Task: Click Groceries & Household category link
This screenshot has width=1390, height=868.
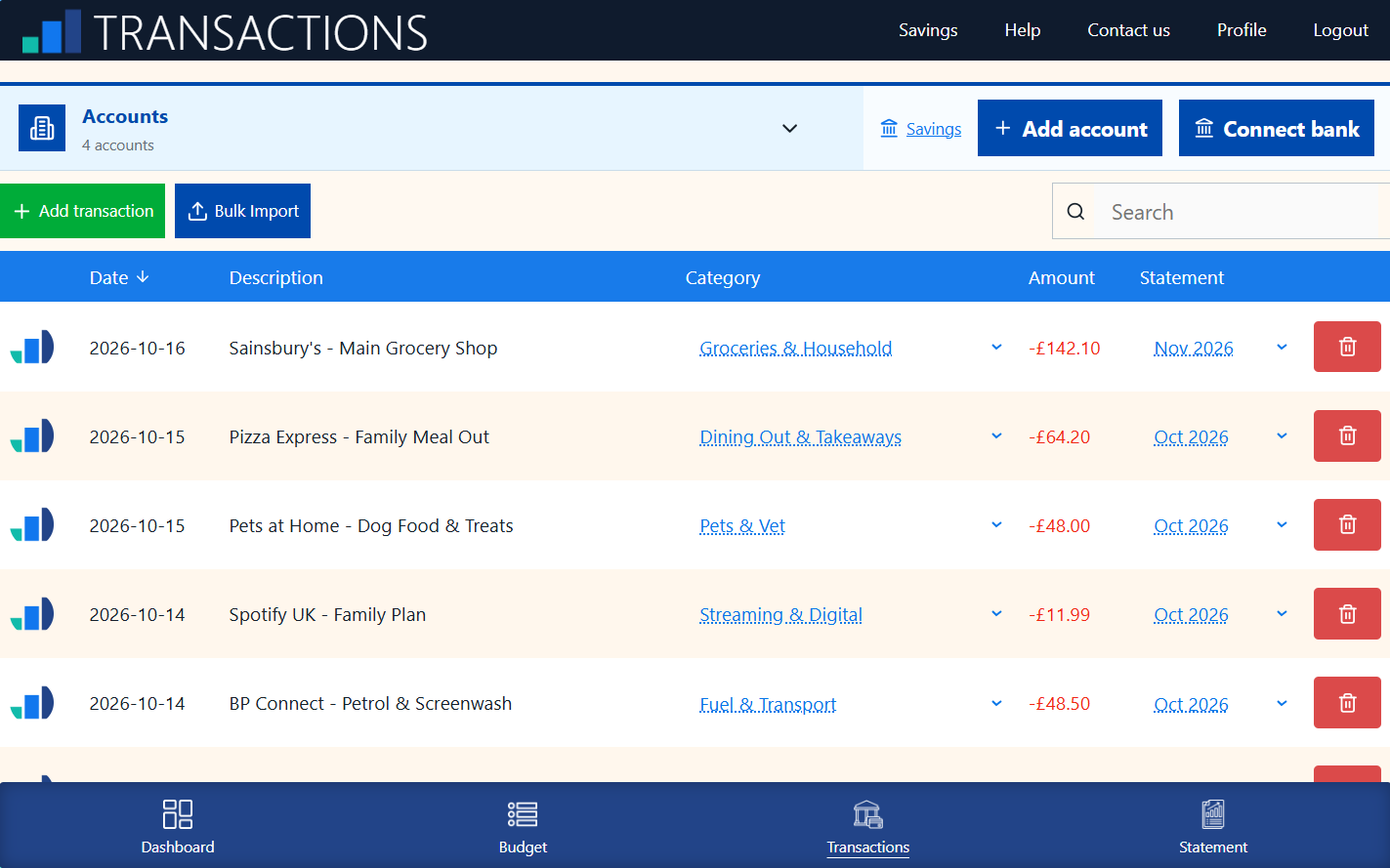Action: click(x=795, y=348)
